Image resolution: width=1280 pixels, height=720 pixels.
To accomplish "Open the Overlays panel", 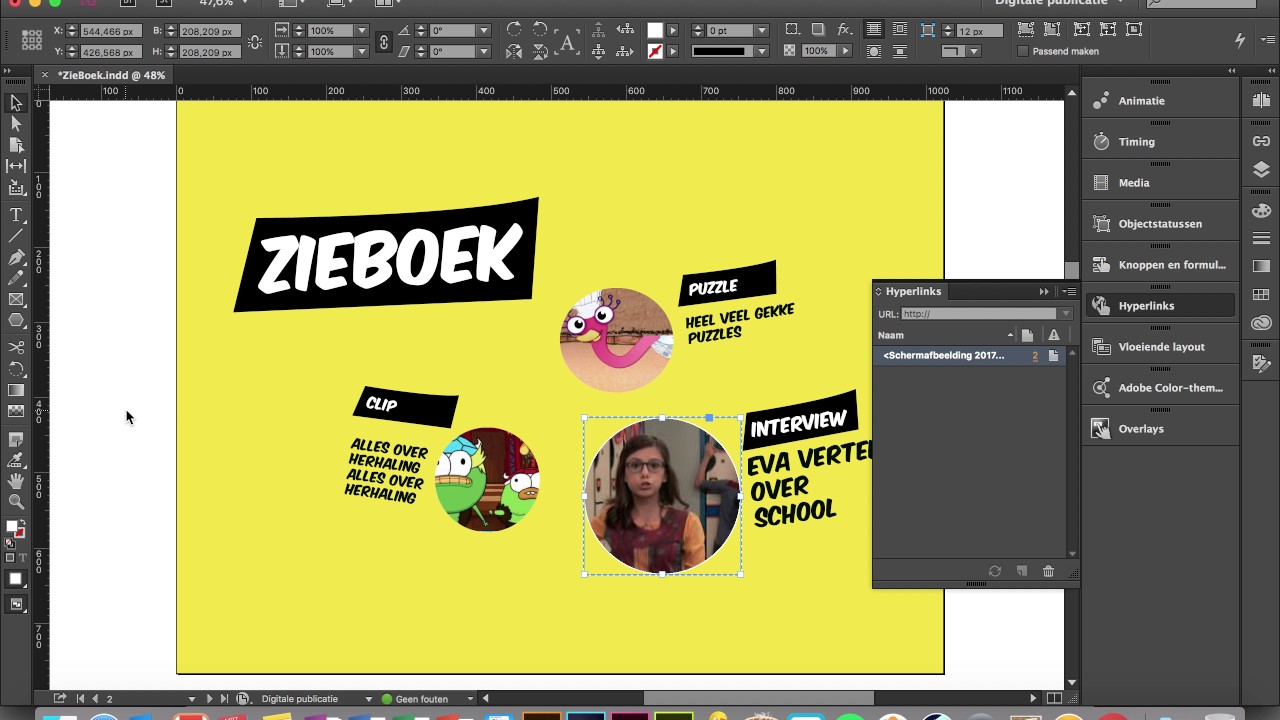I will pyautogui.click(x=1160, y=429).
